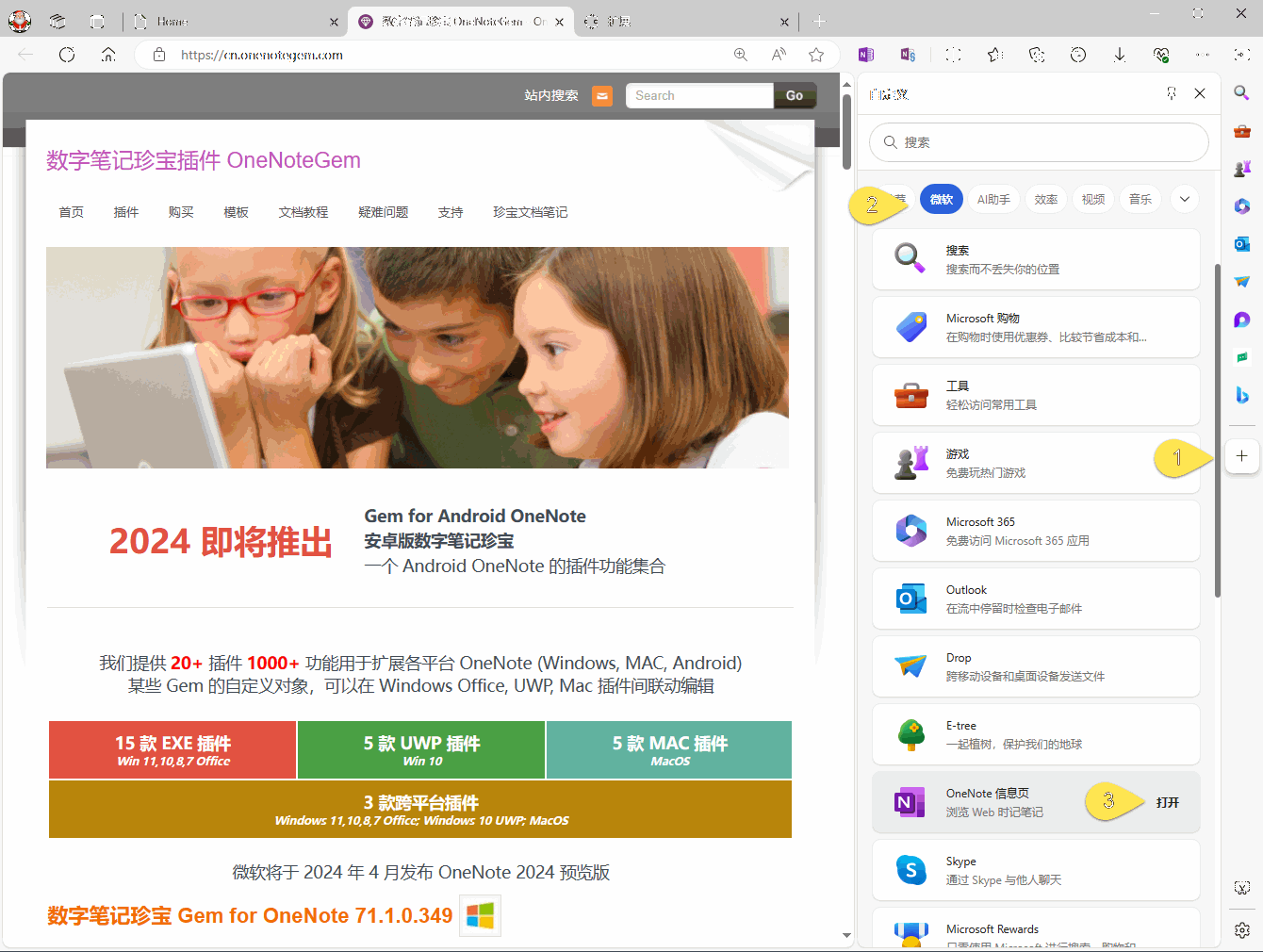Screen dimensions: 1263x952
Task: Select the 微软 category chip
Action: point(942,199)
